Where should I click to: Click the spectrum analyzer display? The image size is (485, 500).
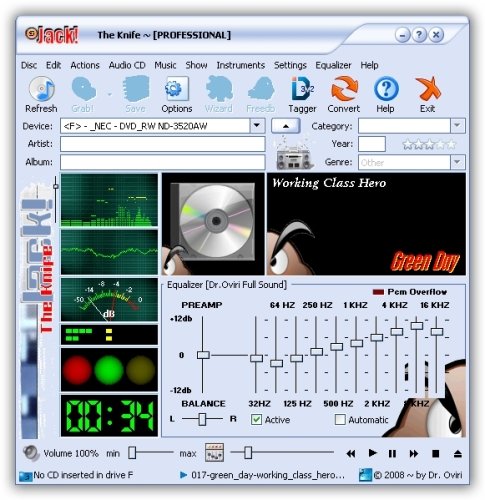109,200
